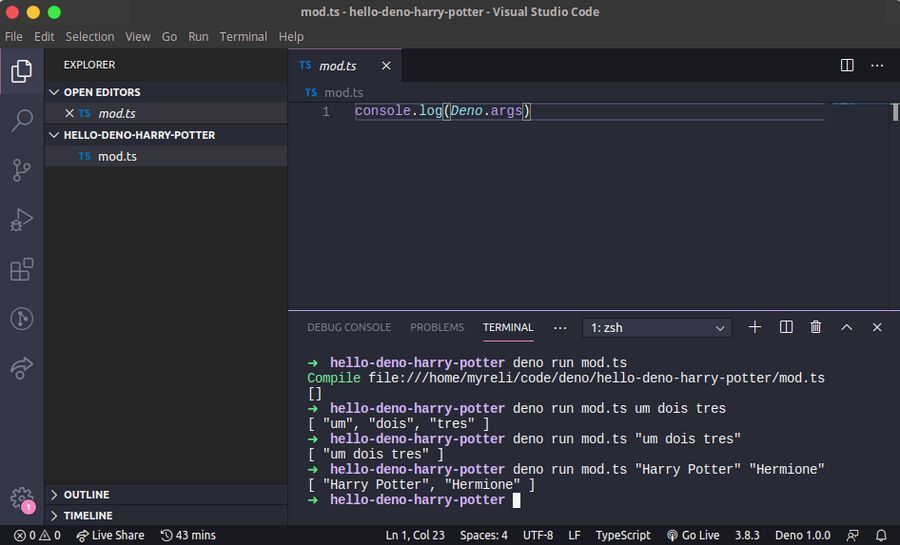Split the terminal panel
The width and height of the screenshot is (900, 545).
coord(786,327)
